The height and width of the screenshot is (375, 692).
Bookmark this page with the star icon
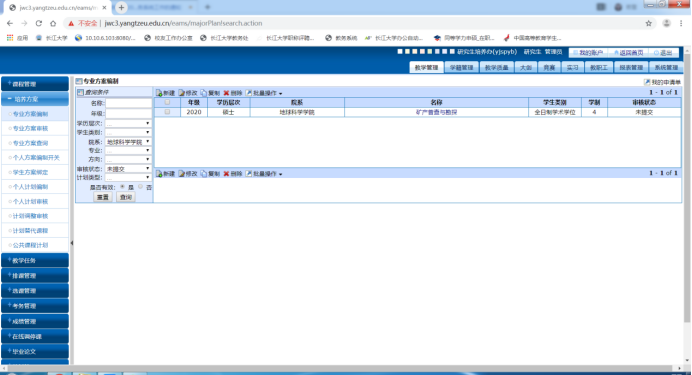[x=648, y=23]
